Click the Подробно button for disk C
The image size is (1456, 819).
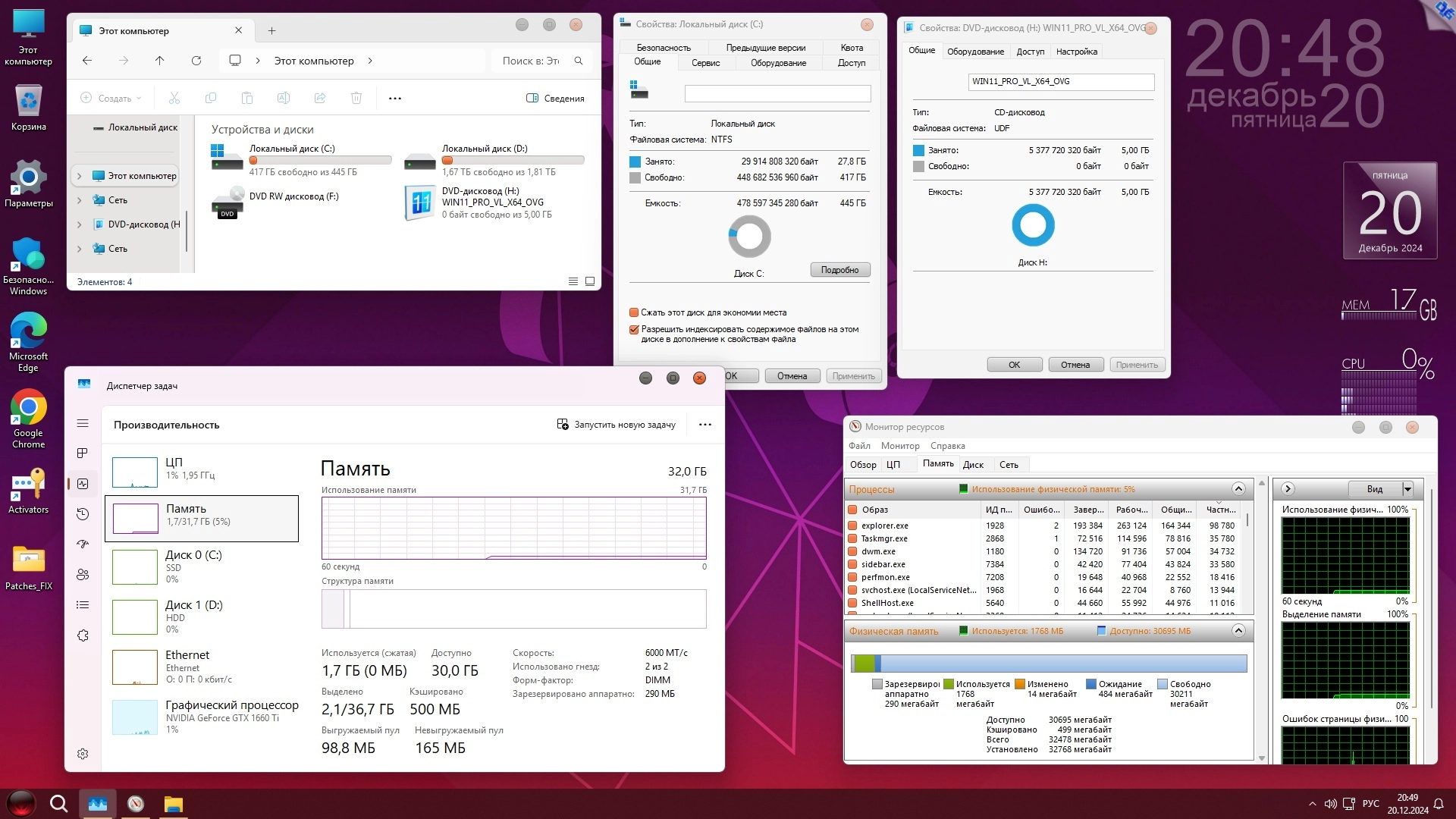839,270
